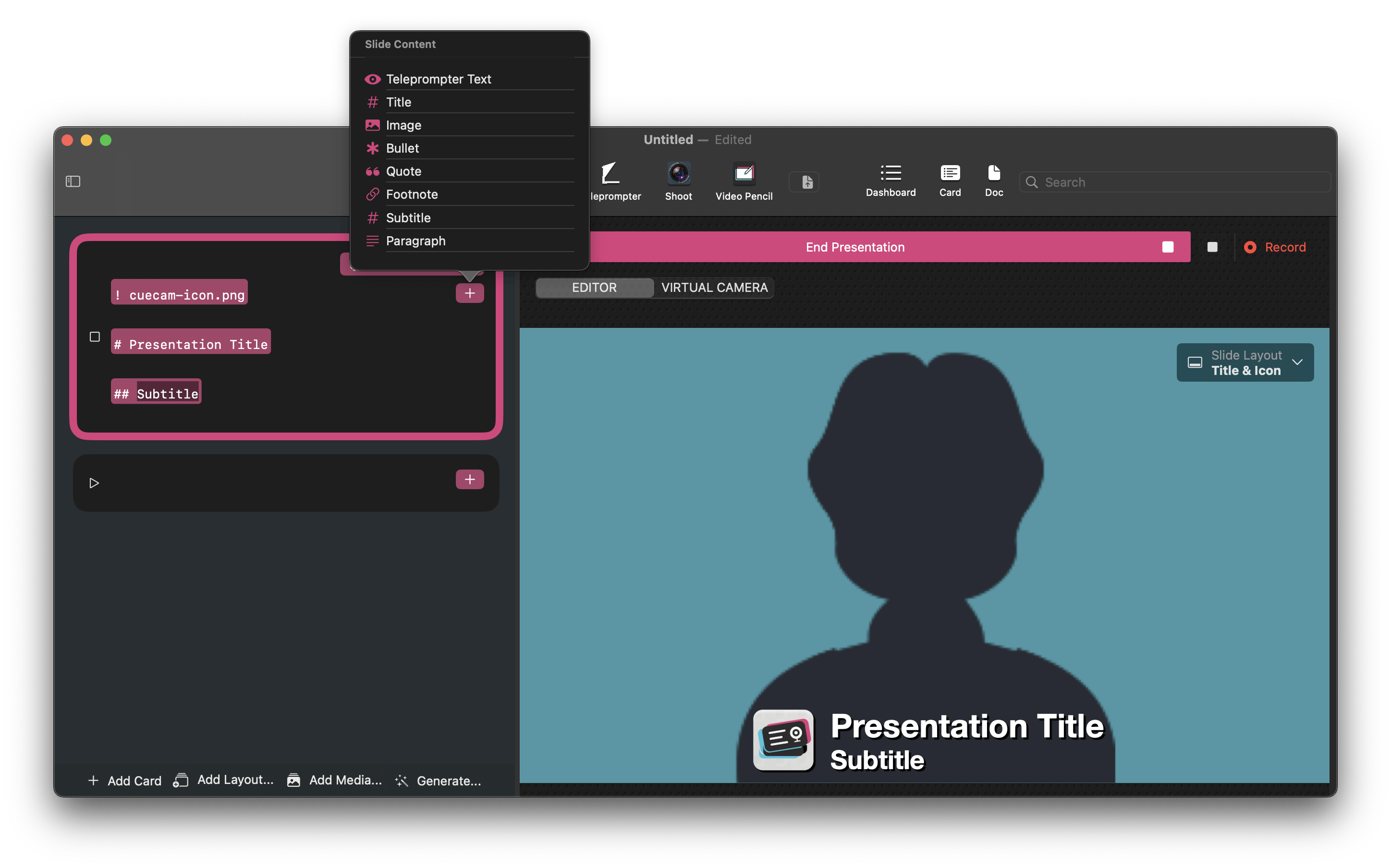Open the Dashboard view
Viewport: 1391px width, 868px height.
tap(890, 174)
